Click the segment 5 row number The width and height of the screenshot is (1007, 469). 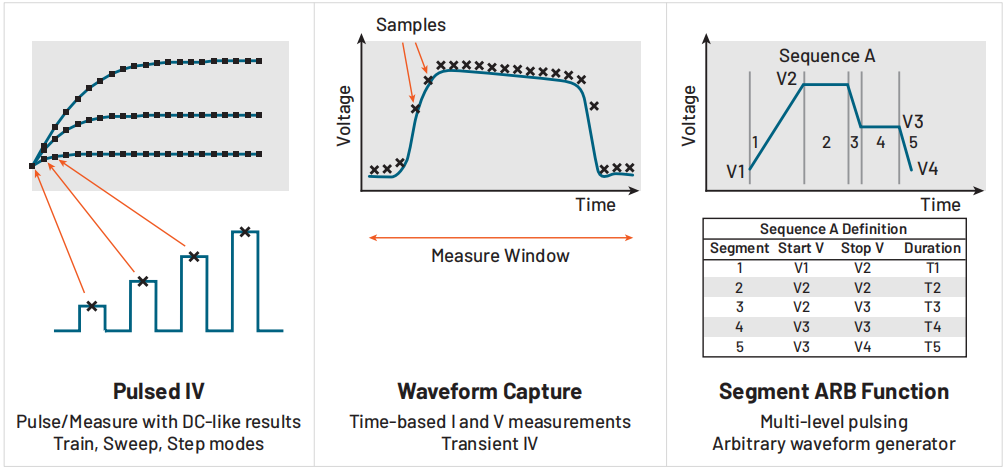pos(737,347)
